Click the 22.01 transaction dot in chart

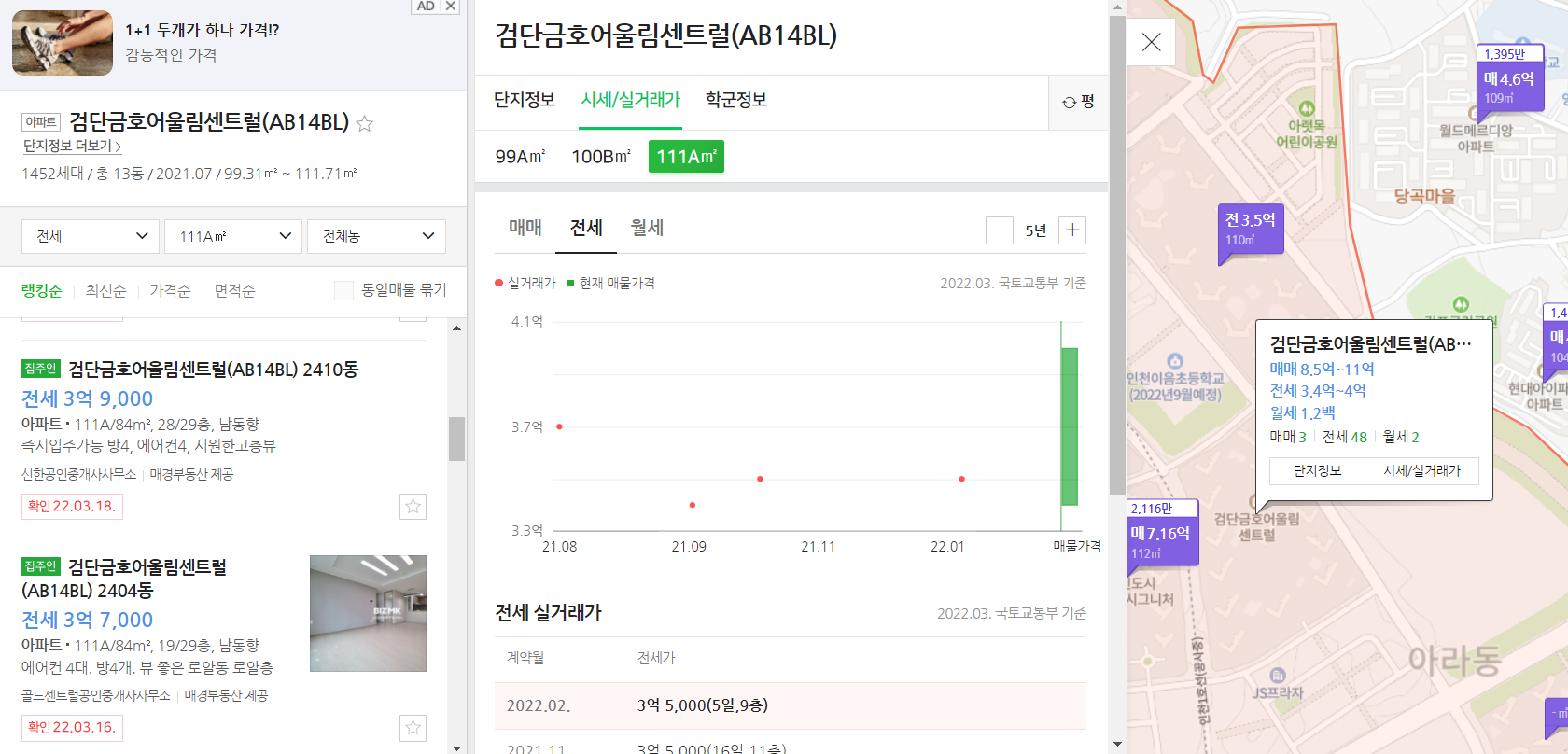(x=961, y=479)
